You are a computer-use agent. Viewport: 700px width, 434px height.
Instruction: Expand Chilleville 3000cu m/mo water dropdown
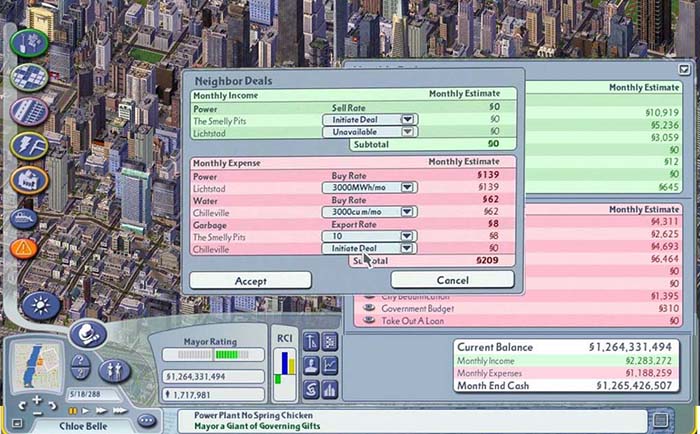[407, 212]
